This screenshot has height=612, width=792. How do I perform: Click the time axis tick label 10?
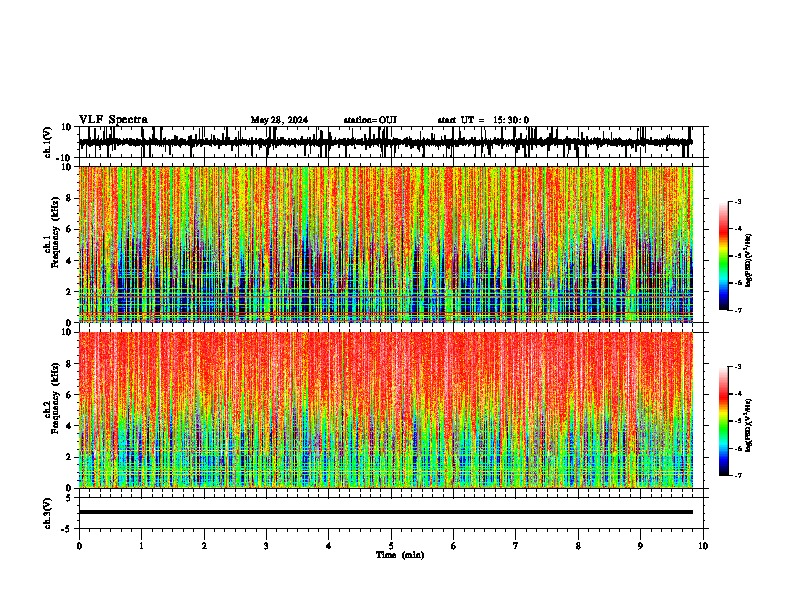pyautogui.click(x=703, y=546)
